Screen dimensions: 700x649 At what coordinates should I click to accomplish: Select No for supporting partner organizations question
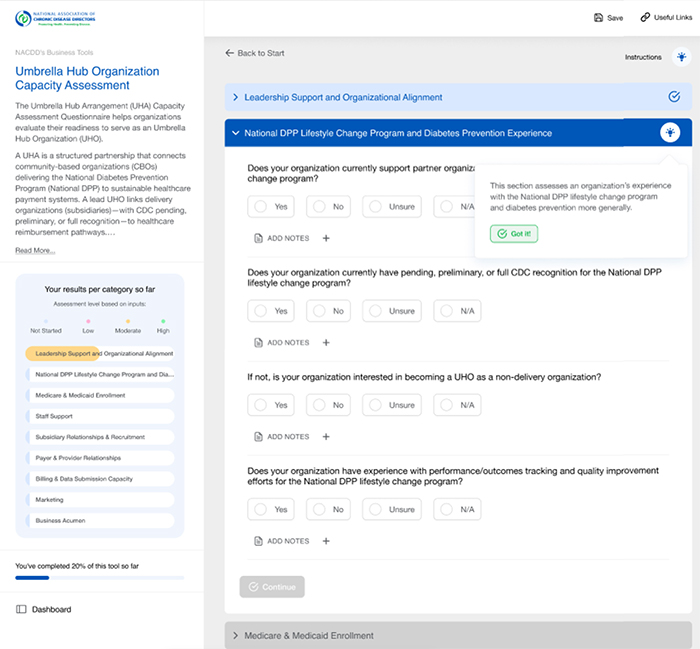click(328, 207)
